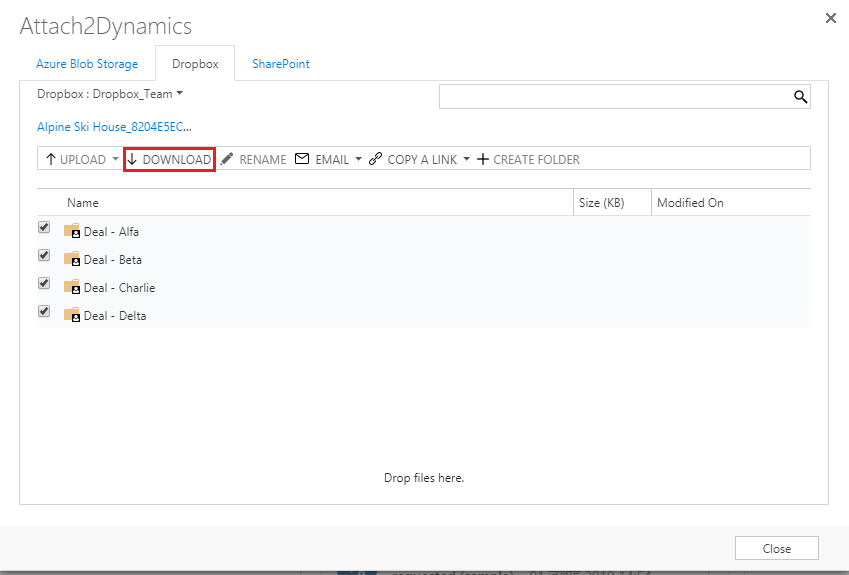Switch to the SharePoint tab
The height and width of the screenshot is (575, 849).
[x=281, y=64]
